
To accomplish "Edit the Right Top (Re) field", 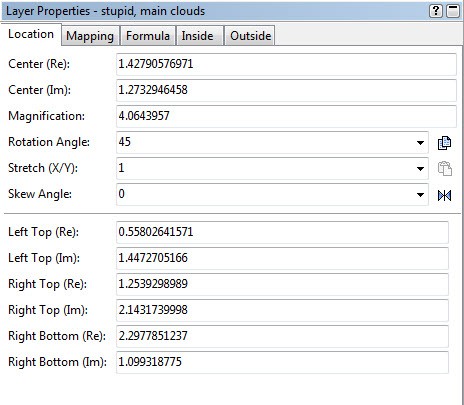I will pos(282,284).
